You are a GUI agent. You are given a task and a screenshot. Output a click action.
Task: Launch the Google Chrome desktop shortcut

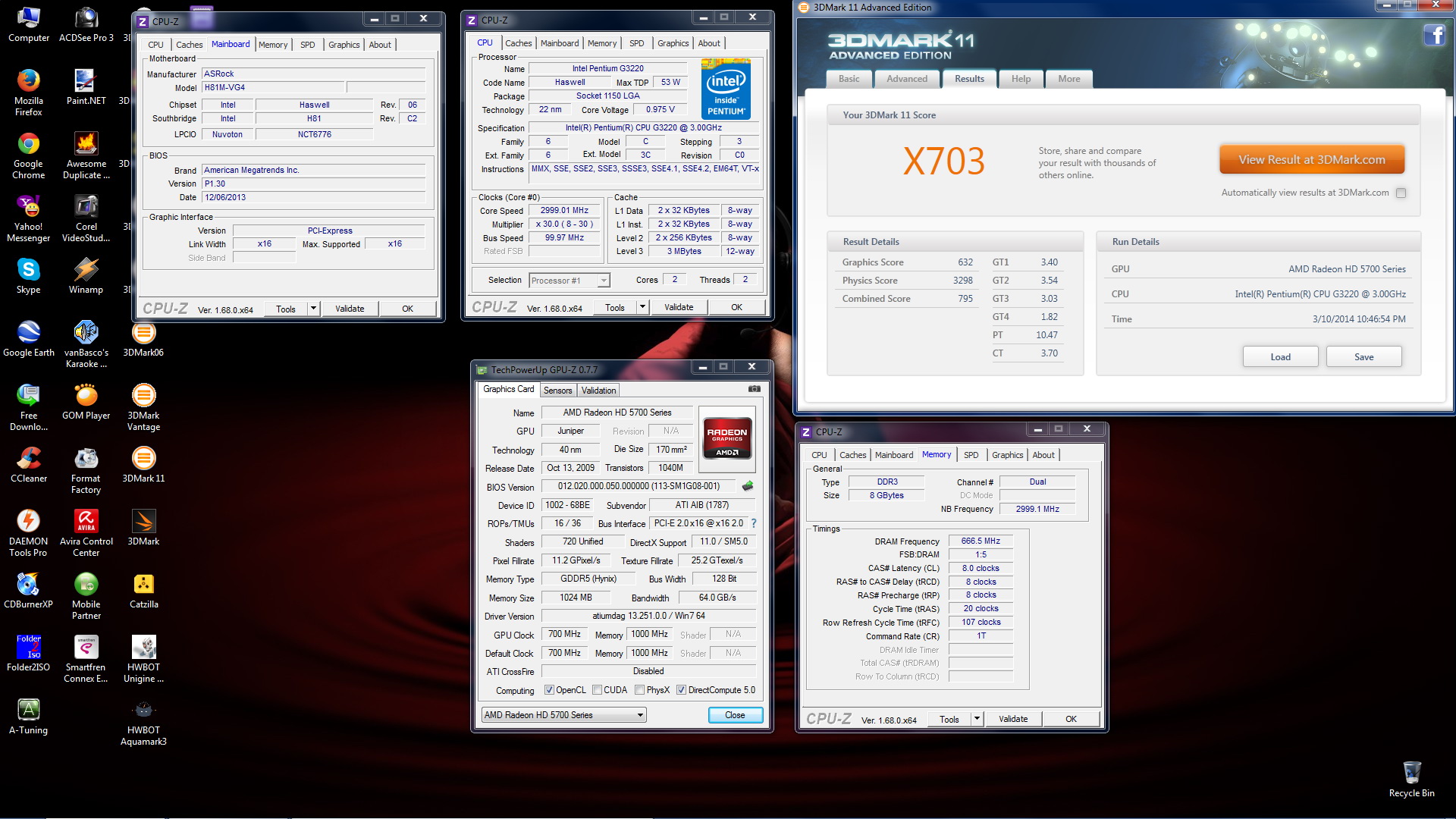click(x=28, y=155)
